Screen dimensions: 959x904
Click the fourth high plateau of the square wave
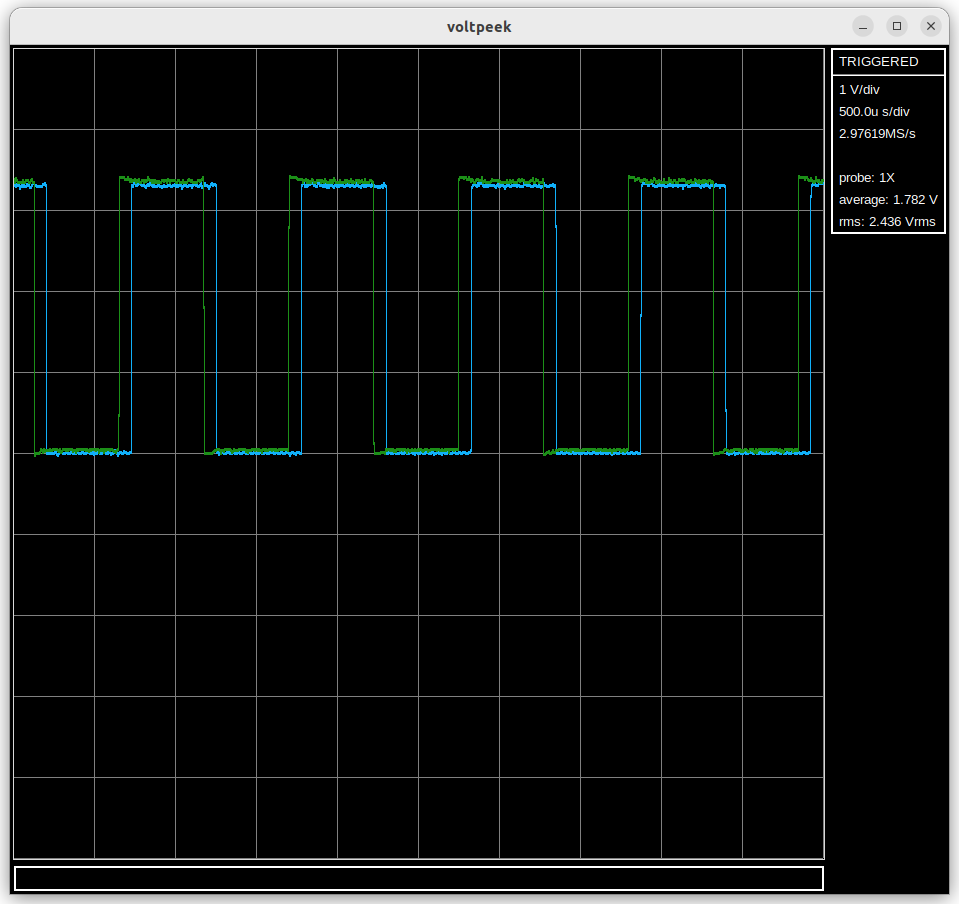[x=678, y=183]
